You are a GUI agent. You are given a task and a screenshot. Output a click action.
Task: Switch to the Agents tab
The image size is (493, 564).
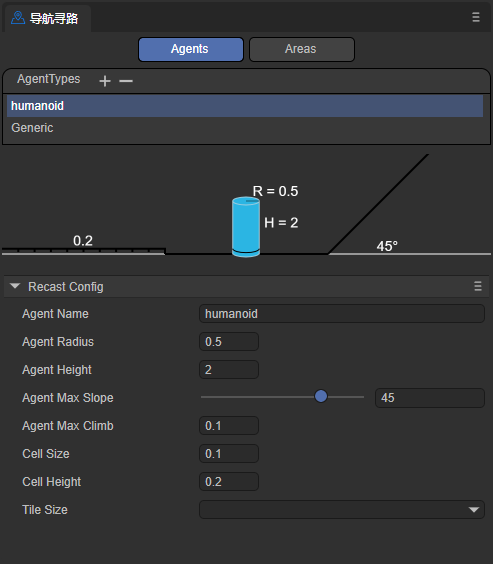tap(191, 49)
